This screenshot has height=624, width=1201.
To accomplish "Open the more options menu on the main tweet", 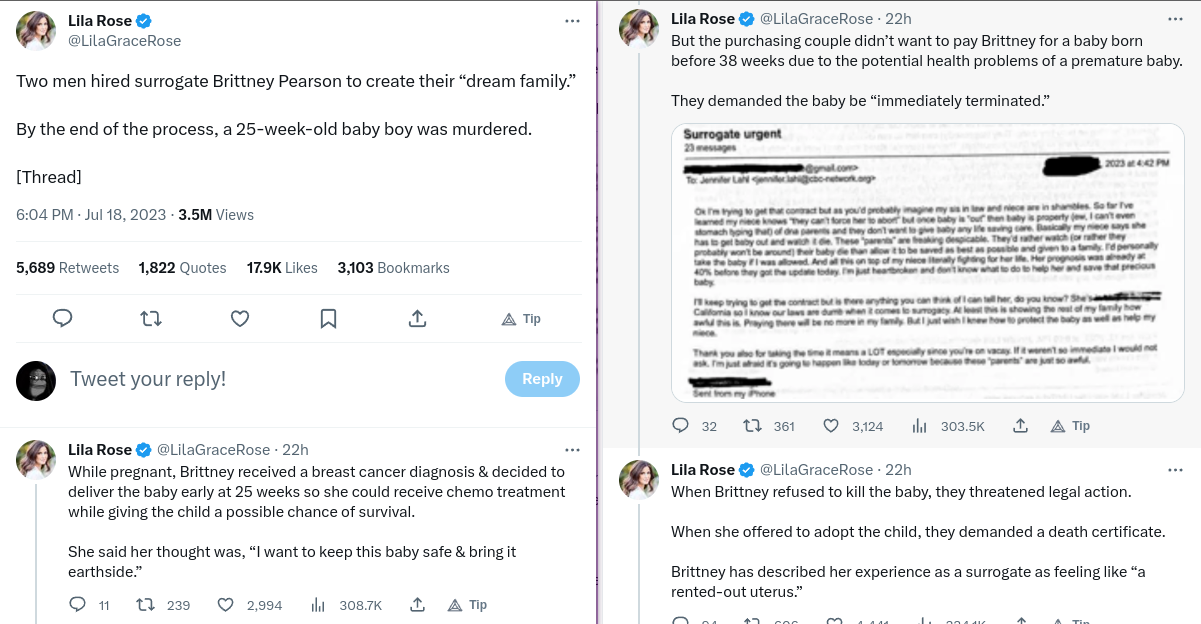I will pyautogui.click(x=572, y=21).
